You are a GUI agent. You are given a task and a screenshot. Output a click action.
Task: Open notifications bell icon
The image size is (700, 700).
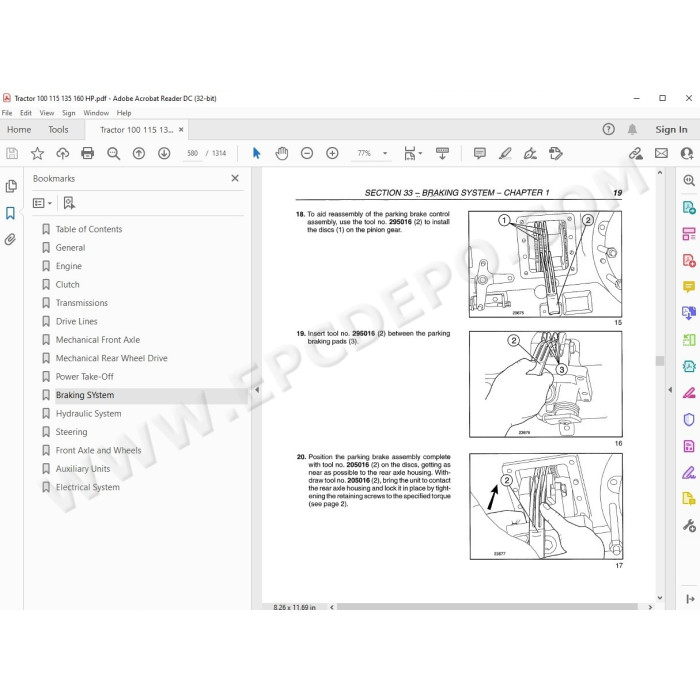pos(632,129)
